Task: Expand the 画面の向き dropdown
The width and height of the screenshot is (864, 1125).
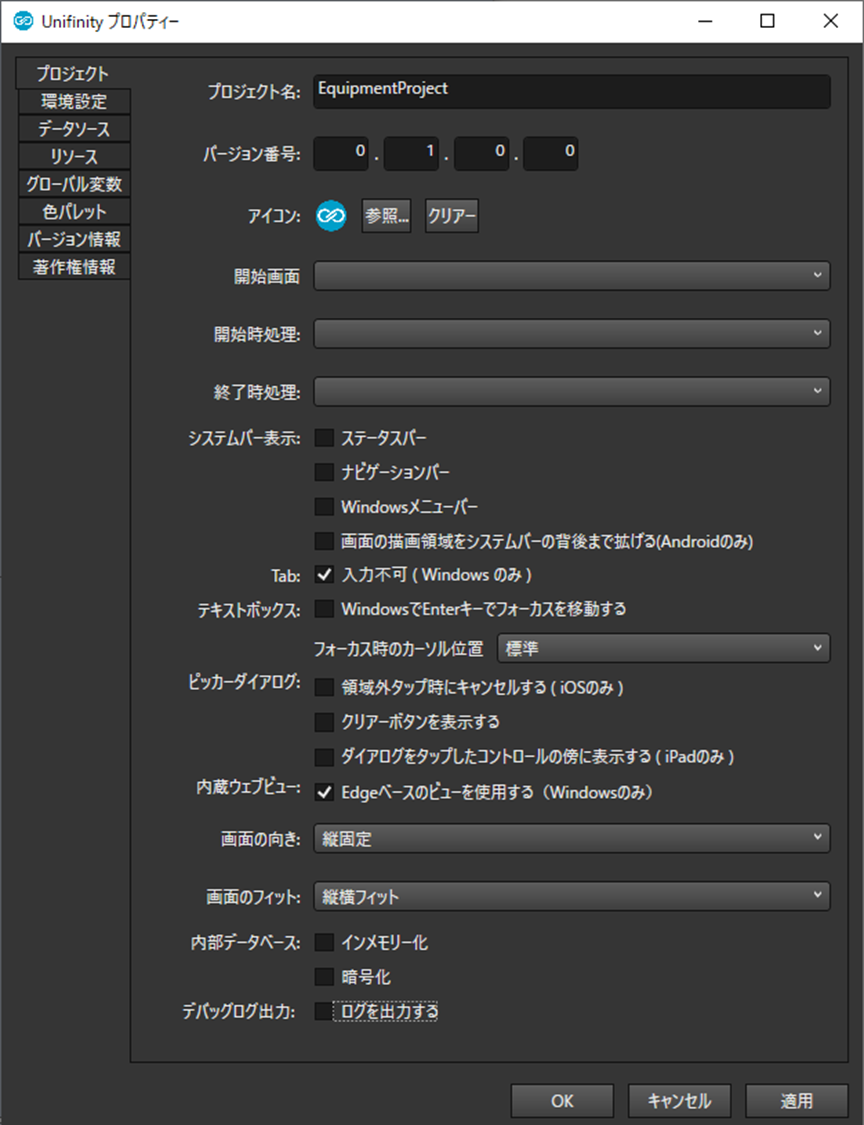Action: 571,838
